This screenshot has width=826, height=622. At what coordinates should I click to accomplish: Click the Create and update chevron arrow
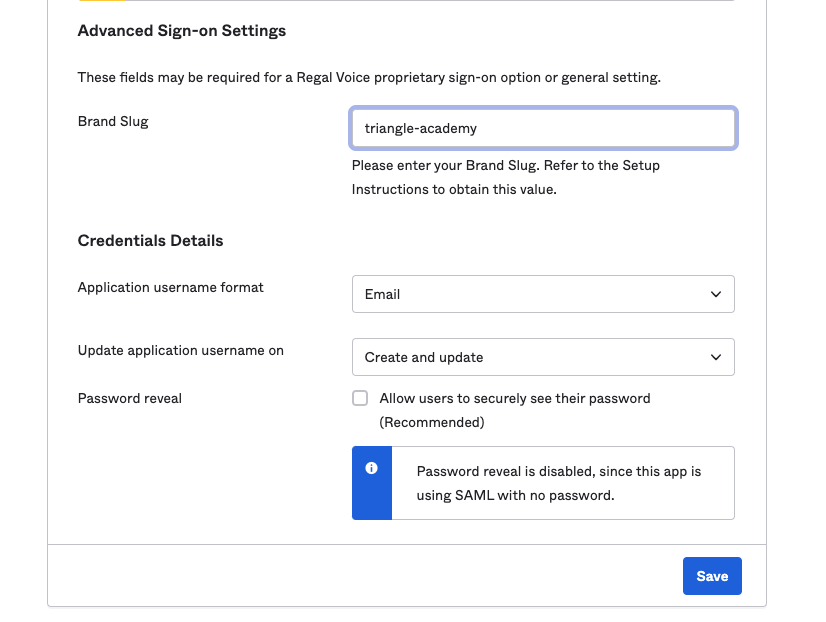(715, 357)
